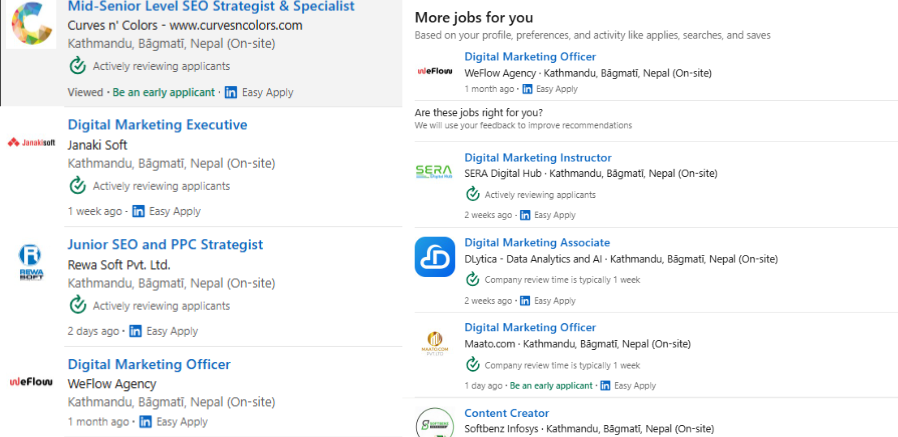Click 'Janaki Soft' company name
The image size is (898, 437).
click(97, 145)
